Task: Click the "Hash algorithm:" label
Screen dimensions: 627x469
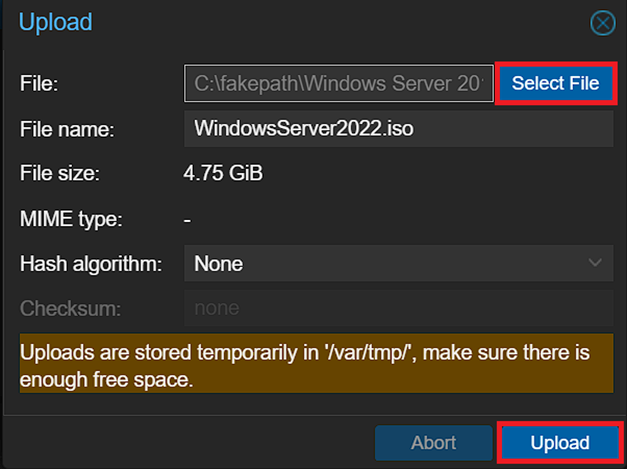Action: pos(91,264)
